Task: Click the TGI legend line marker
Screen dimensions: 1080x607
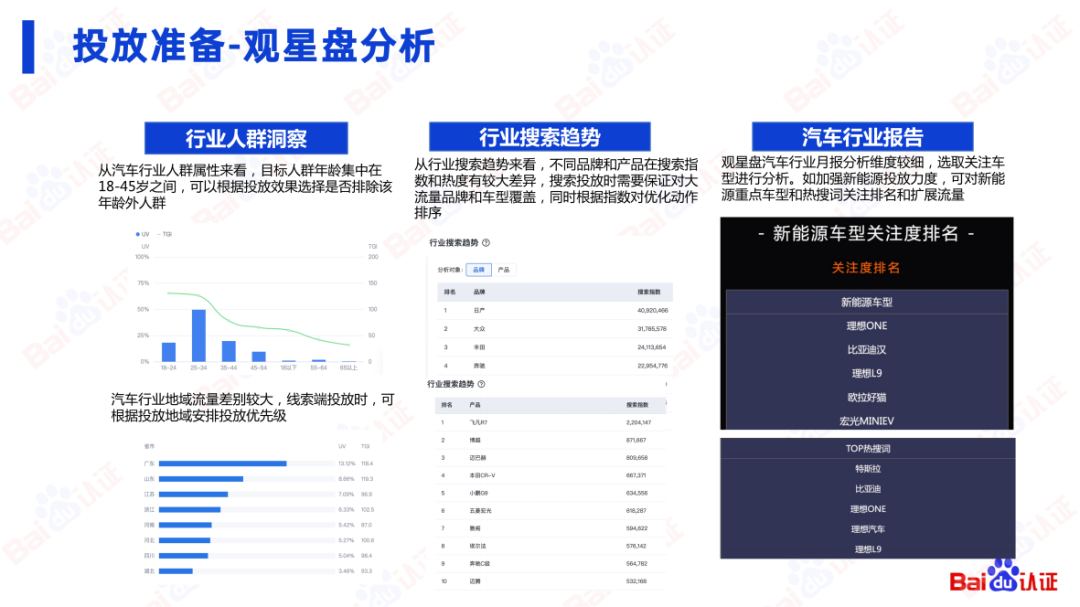Action: (x=158, y=234)
